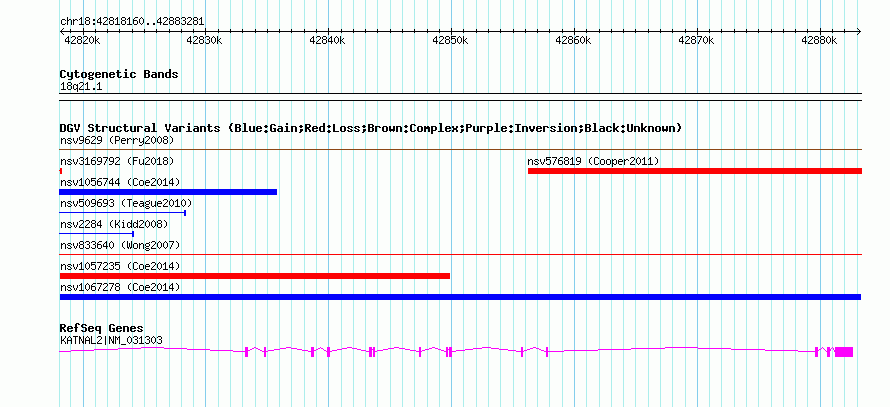This screenshot has height=407, width=890.
Task: Open the nsv1067278 (Coe2014) label
Action: click(120, 287)
